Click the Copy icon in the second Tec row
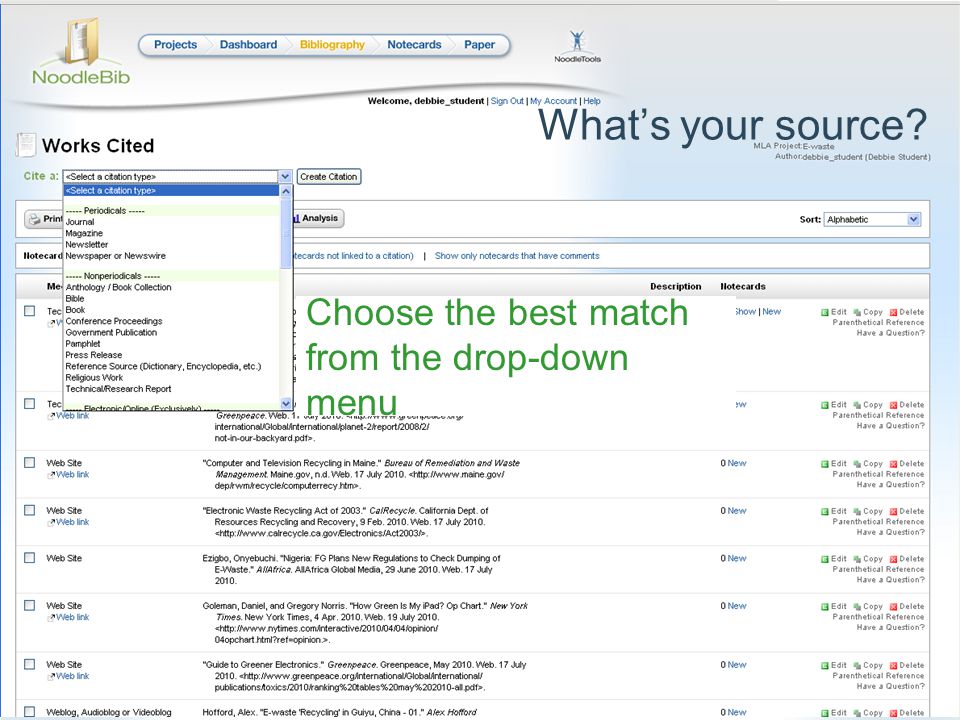The width and height of the screenshot is (960, 720). (857, 405)
